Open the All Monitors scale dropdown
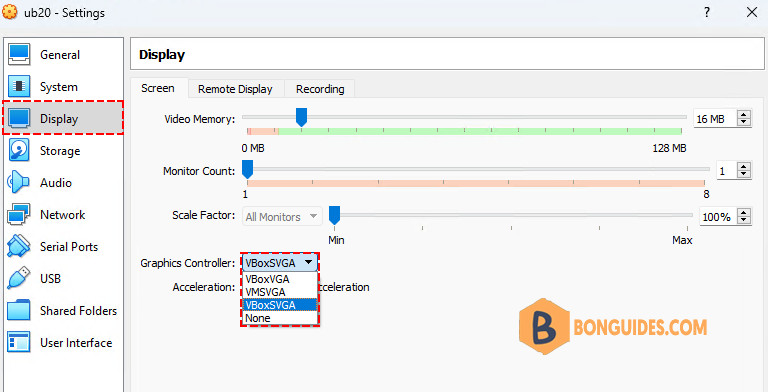The image size is (768, 392). click(282, 217)
